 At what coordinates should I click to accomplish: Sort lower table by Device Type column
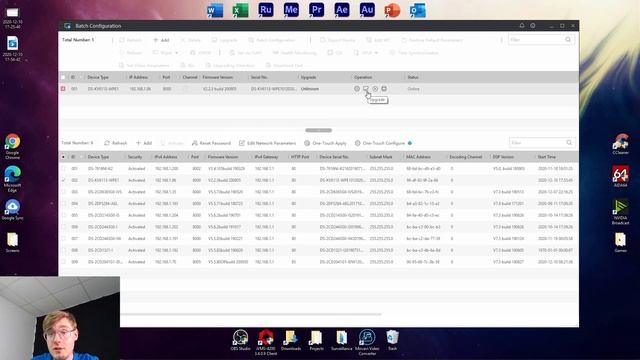click(98, 157)
